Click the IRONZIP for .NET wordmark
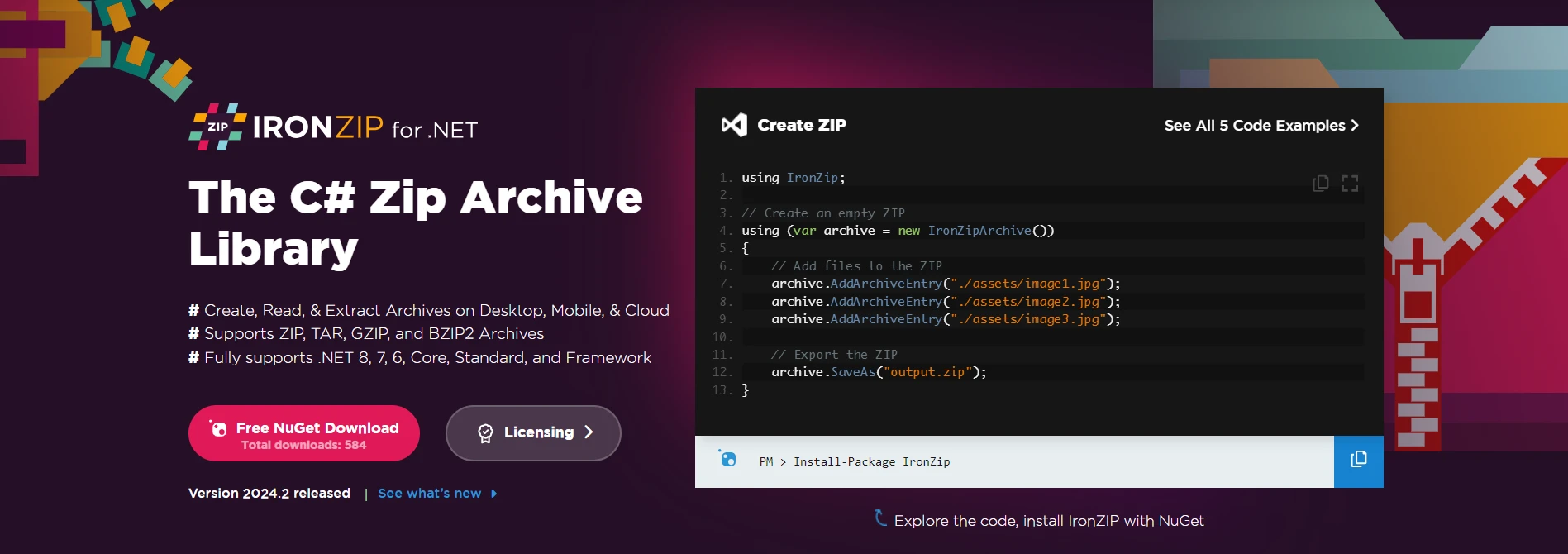Screen dimensions: 1568x554 (364, 128)
